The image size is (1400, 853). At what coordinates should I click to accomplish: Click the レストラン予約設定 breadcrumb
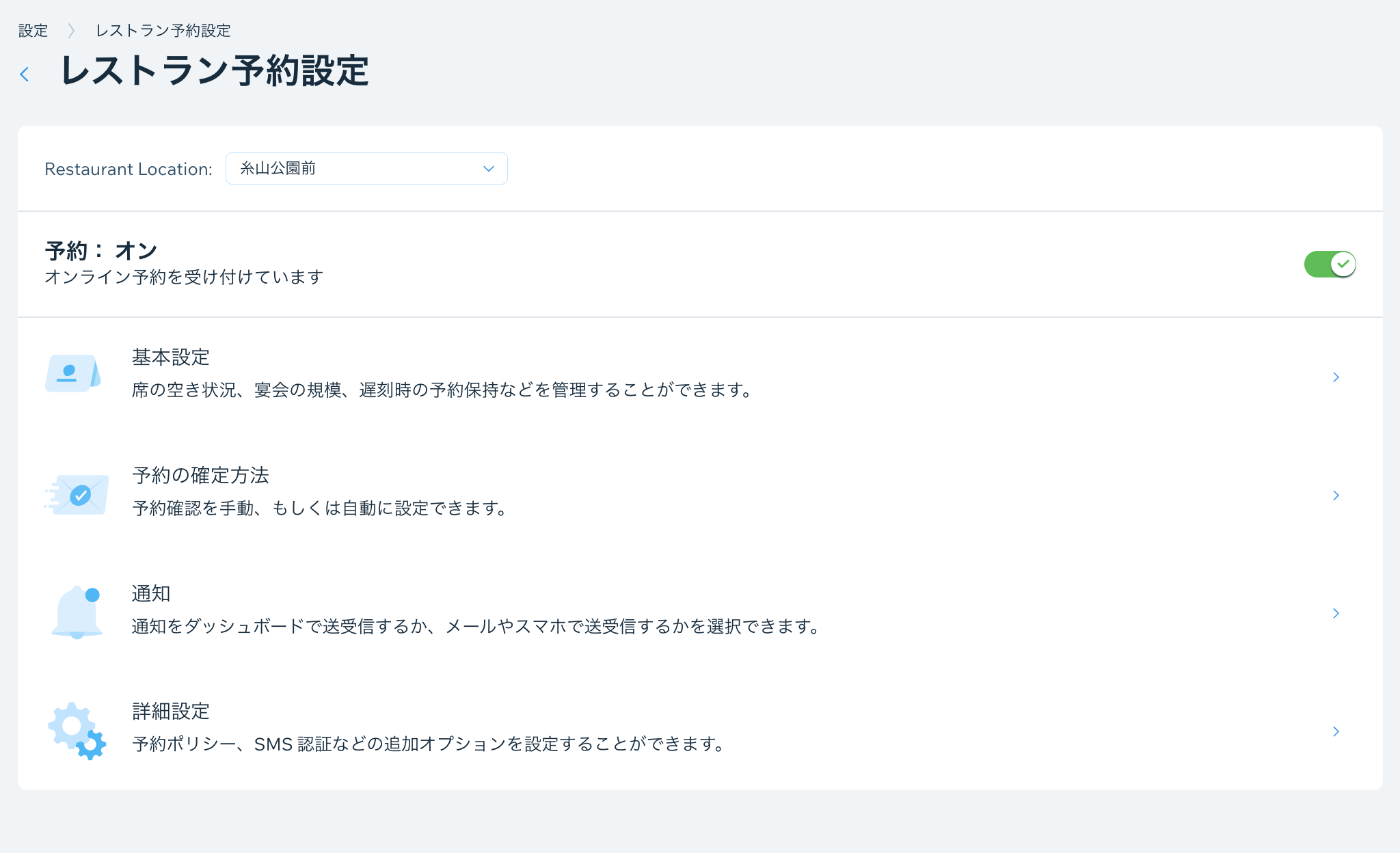click(x=163, y=31)
